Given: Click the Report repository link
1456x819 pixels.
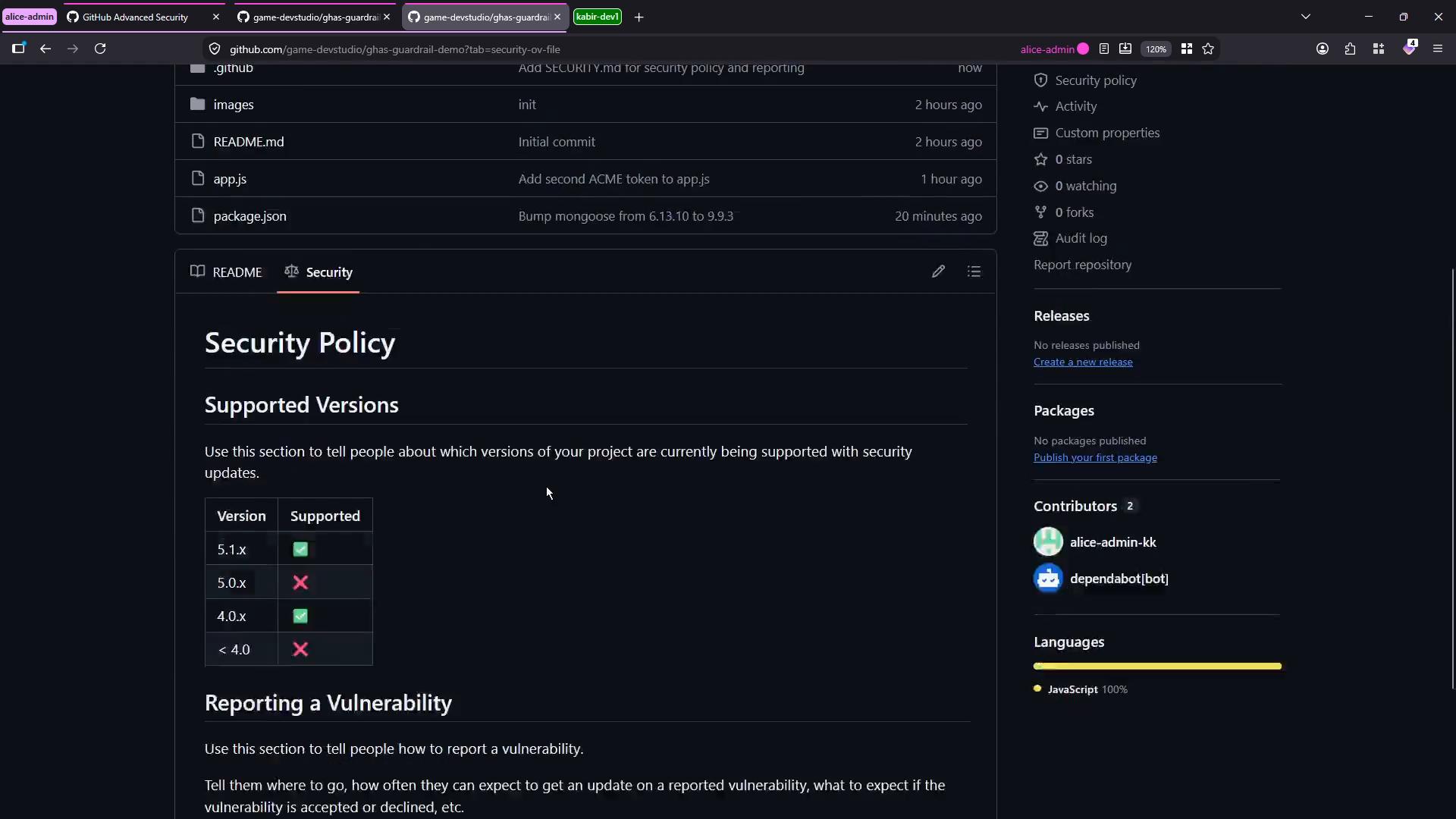Looking at the screenshot, I should pyautogui.click(x=1082, y=265).
